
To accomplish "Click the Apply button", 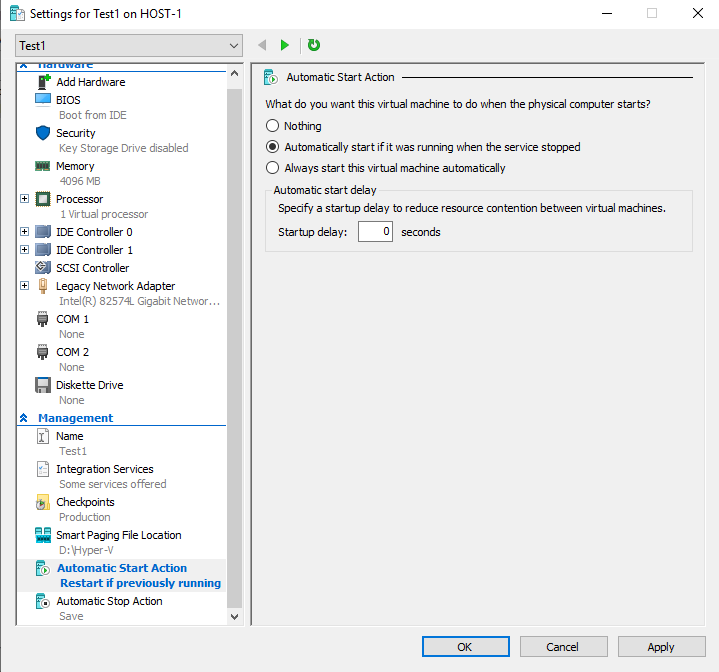I will pyautogui.click(x=661, y=646).
